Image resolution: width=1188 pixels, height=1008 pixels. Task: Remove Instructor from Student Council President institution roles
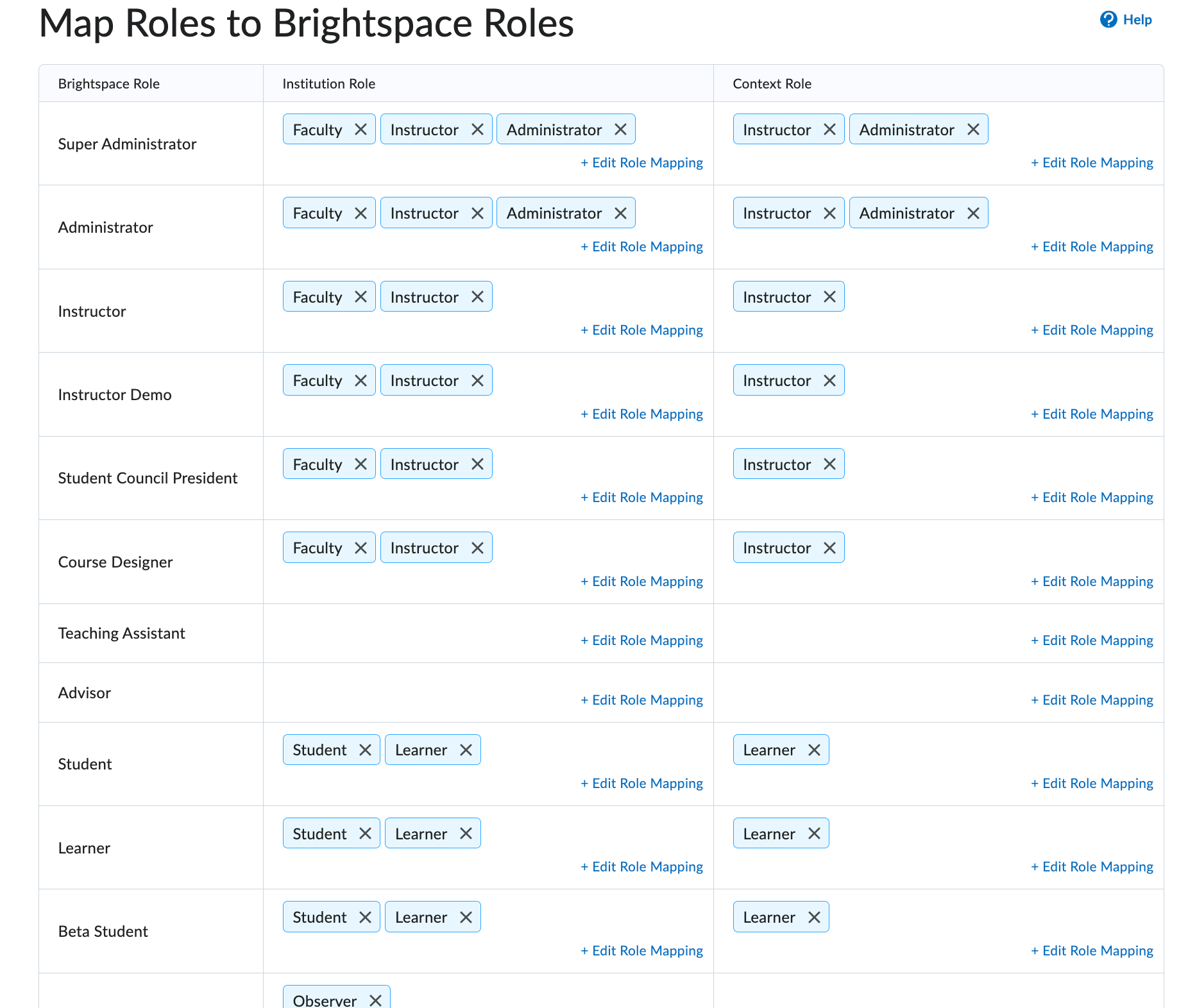click(x=477, y=464)
